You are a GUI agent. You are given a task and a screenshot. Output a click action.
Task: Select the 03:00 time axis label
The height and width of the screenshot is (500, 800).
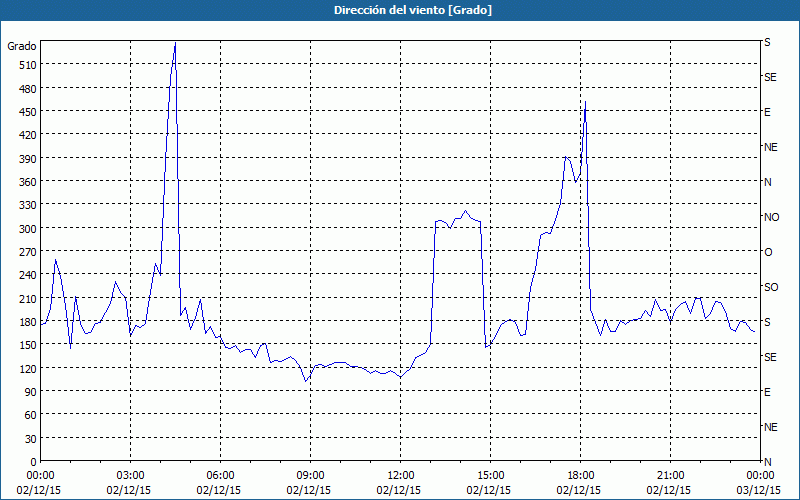click(130, 476)
